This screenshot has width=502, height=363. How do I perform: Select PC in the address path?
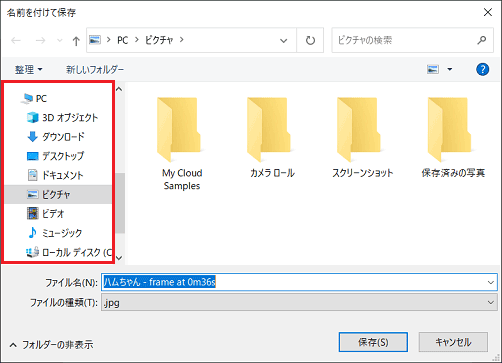(x=122, y=40)
